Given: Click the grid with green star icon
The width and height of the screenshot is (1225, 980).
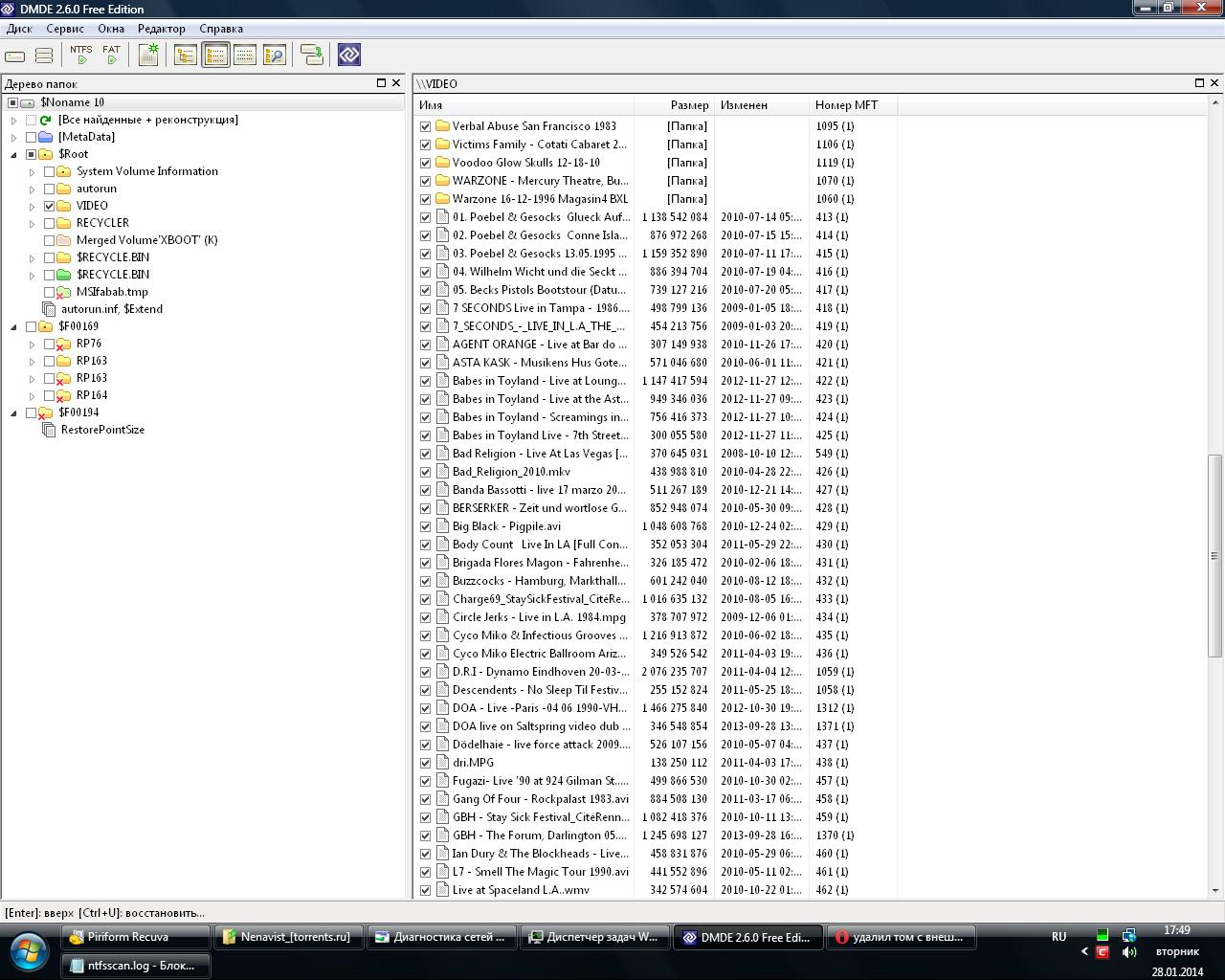Looking at the screenshot, I should coord(148,56).
